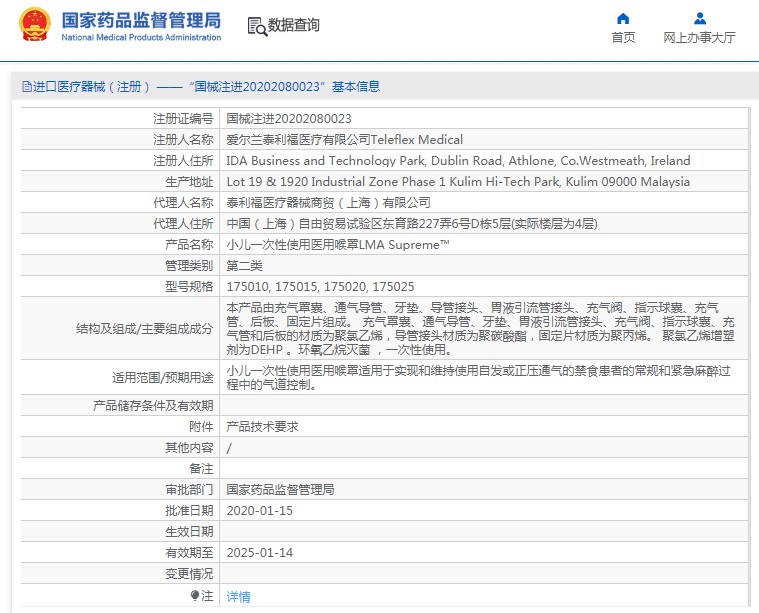Click the 生效日期 label
The width and height of the screenshot is (759, 613).
tap(189, 532)
